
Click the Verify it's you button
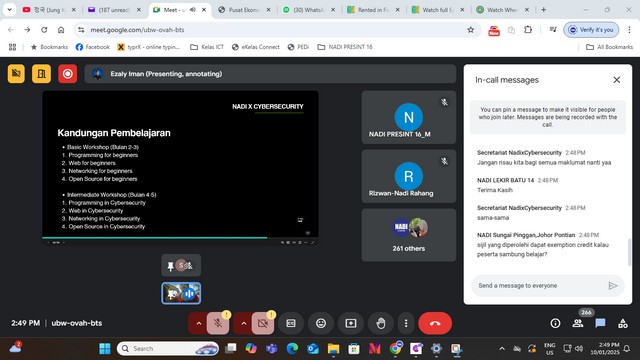[591, 30]
